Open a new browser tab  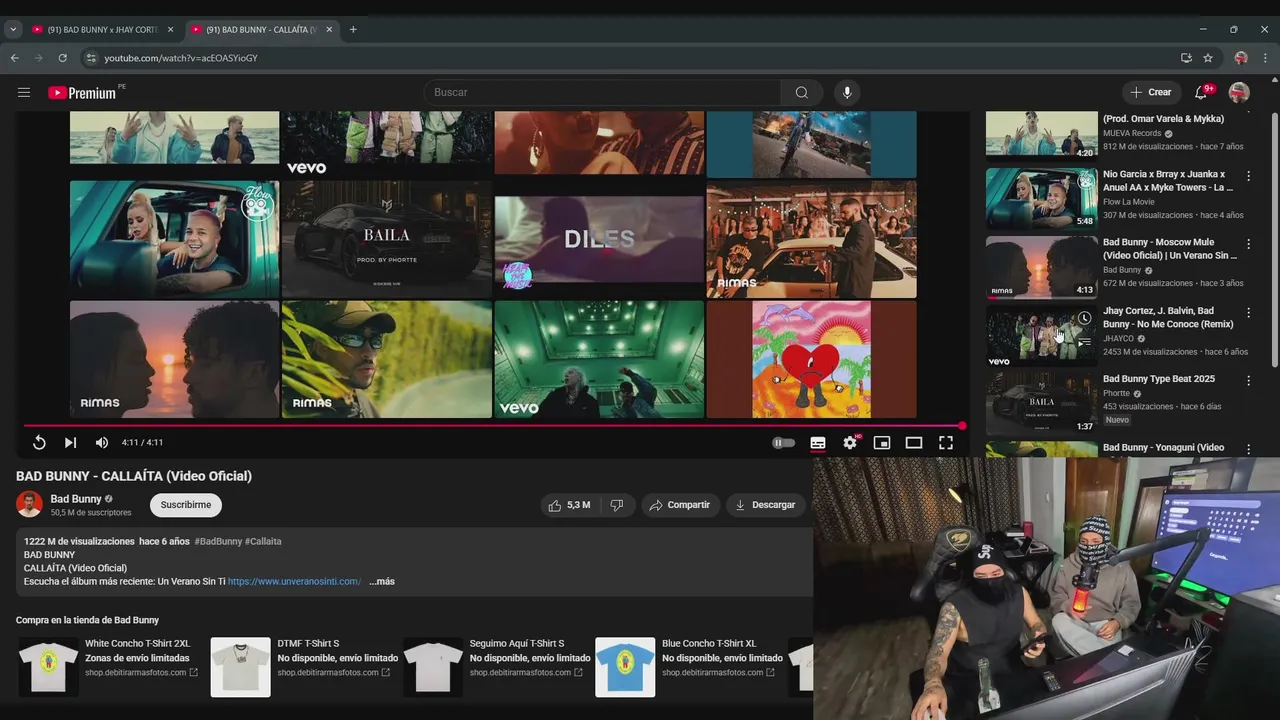(353, 30)
